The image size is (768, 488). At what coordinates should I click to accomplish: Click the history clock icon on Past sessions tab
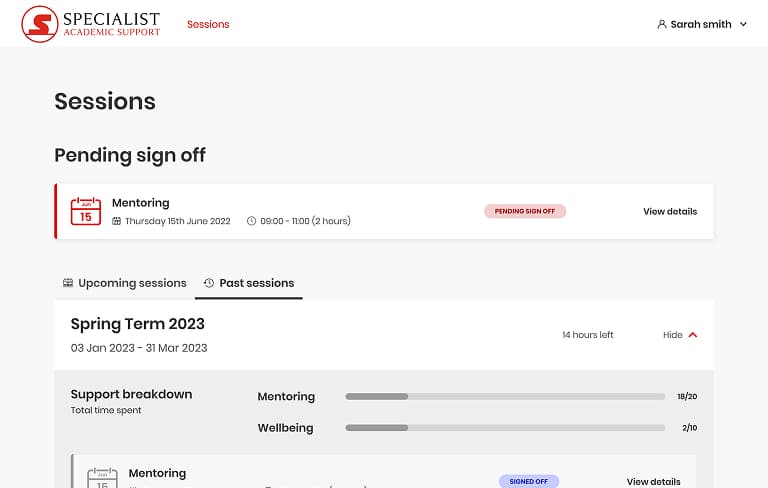tap(209, 283)
